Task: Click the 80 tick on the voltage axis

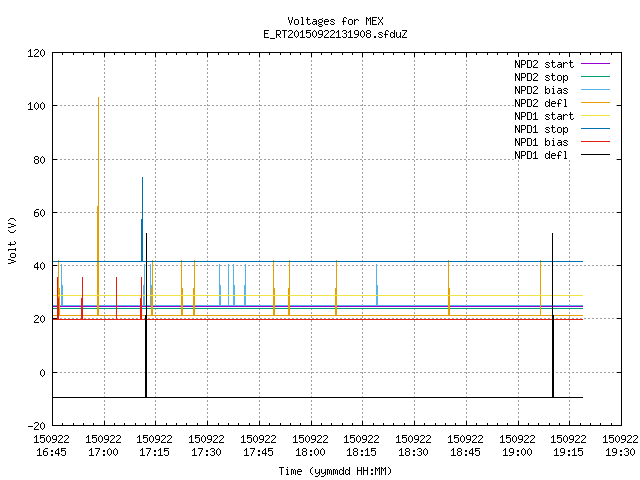Action: point(39,160)
